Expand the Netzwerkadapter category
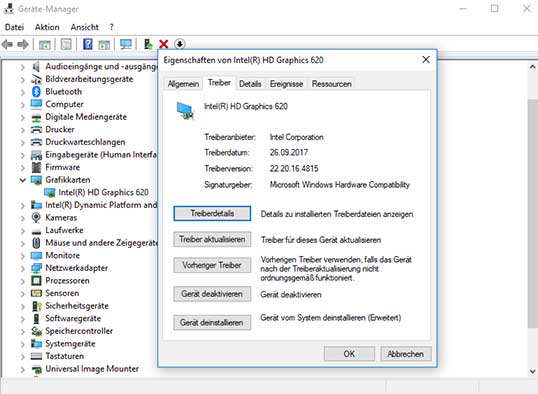Image resolution: width=538 pixels, height=394 pixels. pyautogui.click(x=23, y=268)
